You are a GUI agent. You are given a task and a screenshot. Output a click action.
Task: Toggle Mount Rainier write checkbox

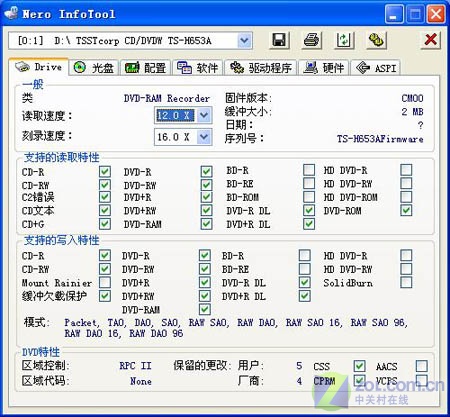point(105,282)
